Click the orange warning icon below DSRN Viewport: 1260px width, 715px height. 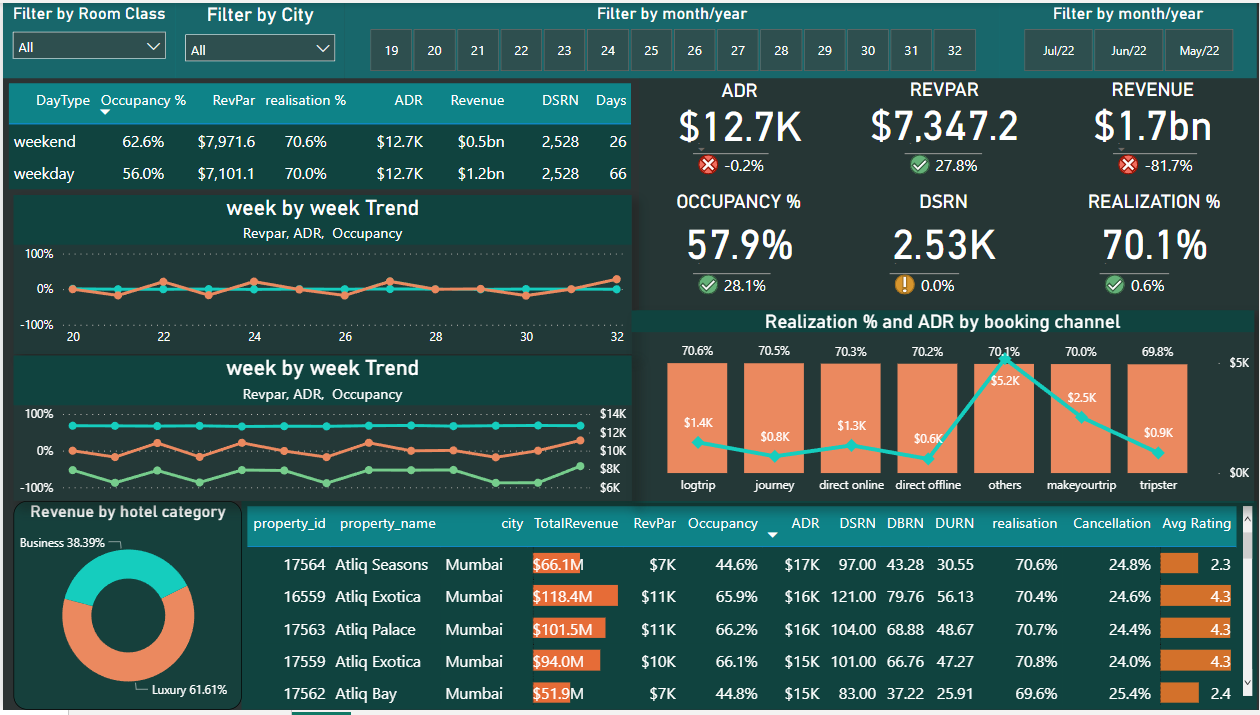click(x=905, y=284)
